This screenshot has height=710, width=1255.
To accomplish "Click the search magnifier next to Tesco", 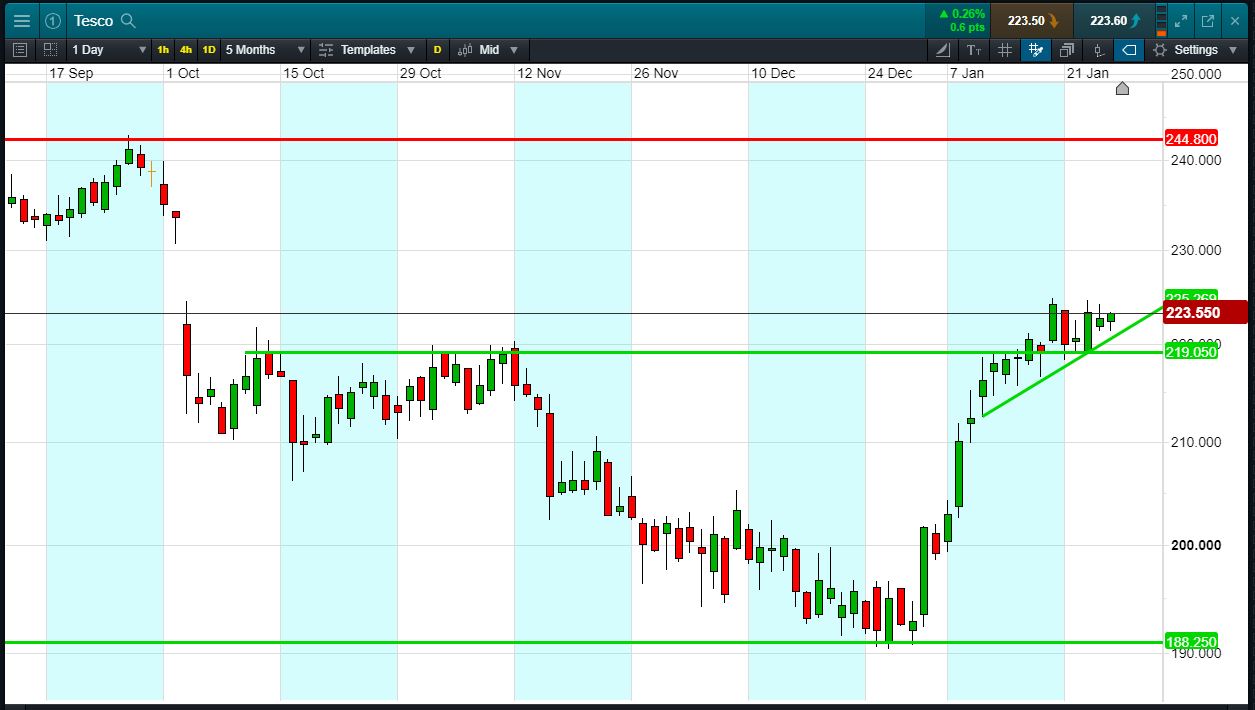I will tap(128, 20).
